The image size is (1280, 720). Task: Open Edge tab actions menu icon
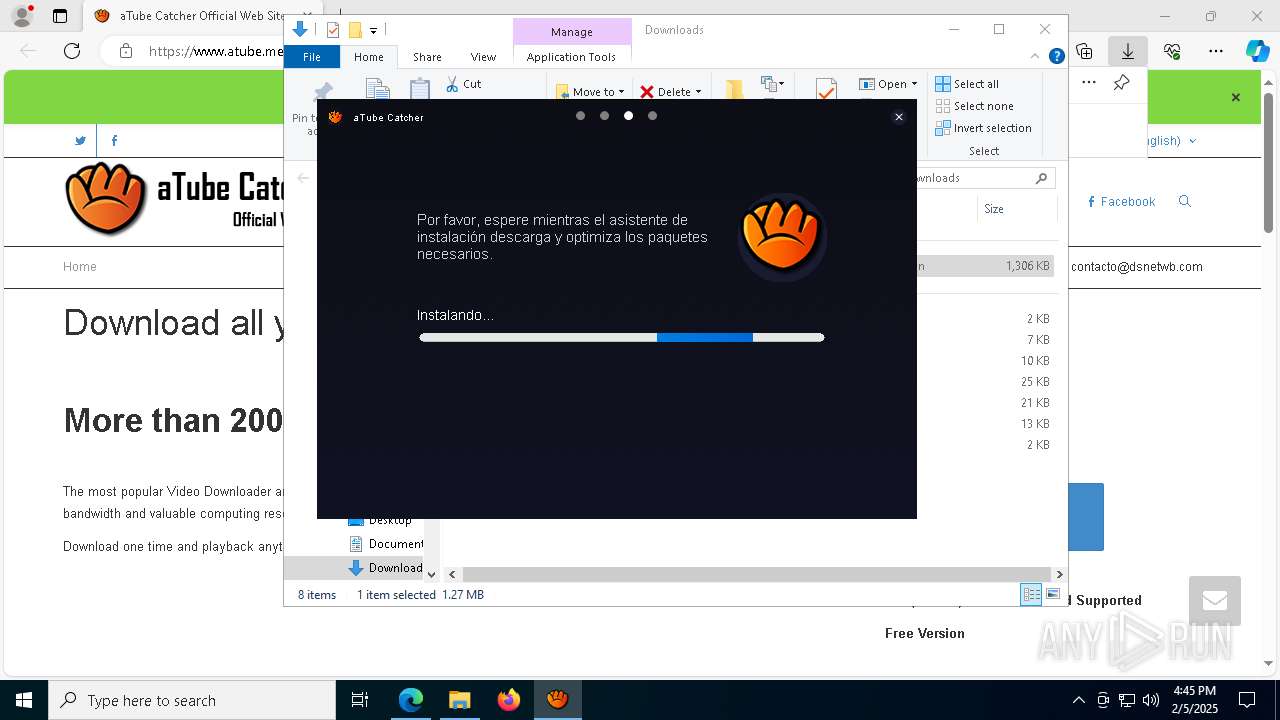[60, 16]
